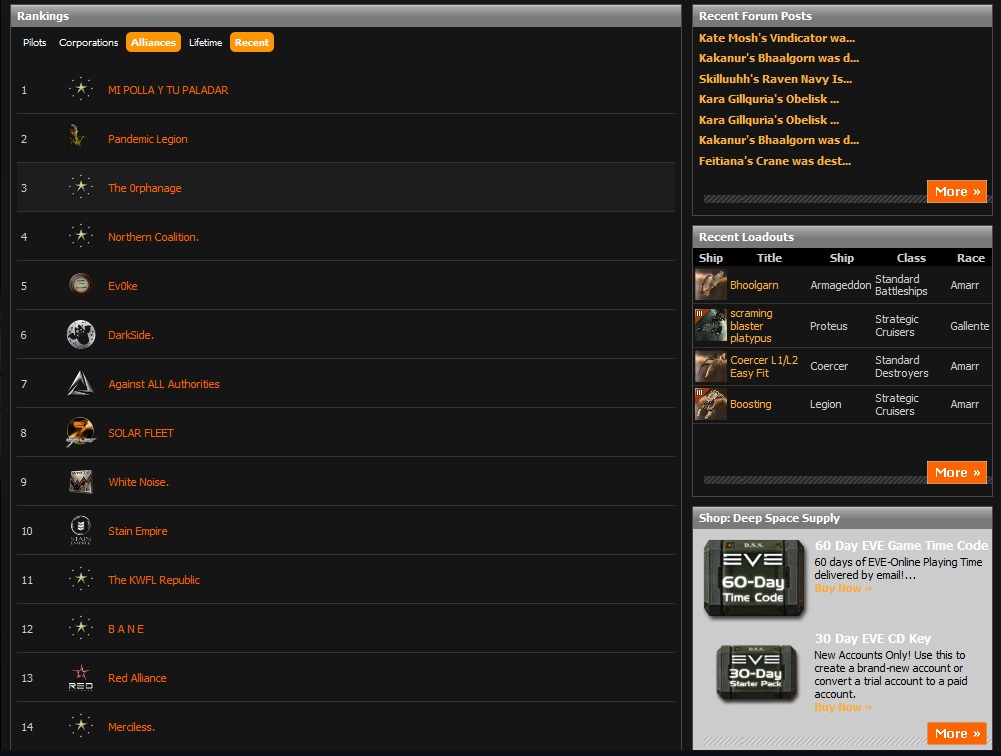The height and width of the screenshot is (756, 1001).
Task: Click the 60-Day Time Code product image
Action: coord(754,578)
